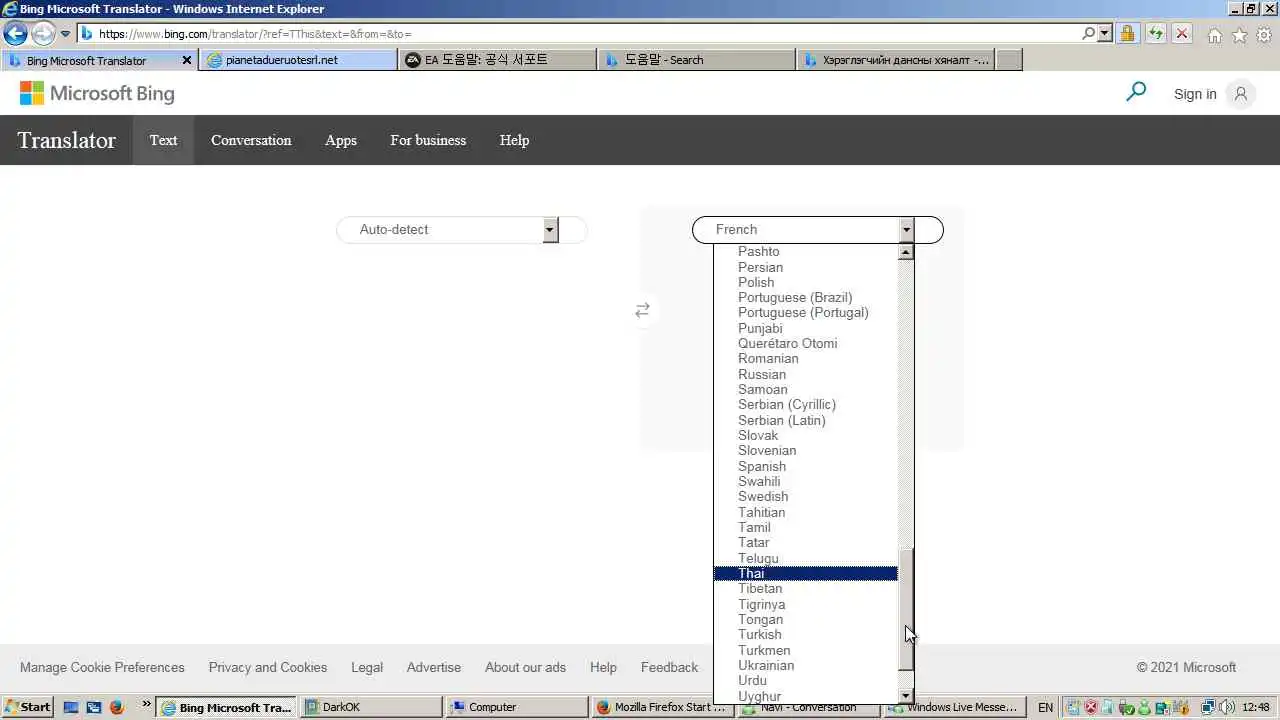The height and width of the screenshot is (720, 1280).
Task: Open the Auto-detect source language dropdown
Action: click(460, 230)
